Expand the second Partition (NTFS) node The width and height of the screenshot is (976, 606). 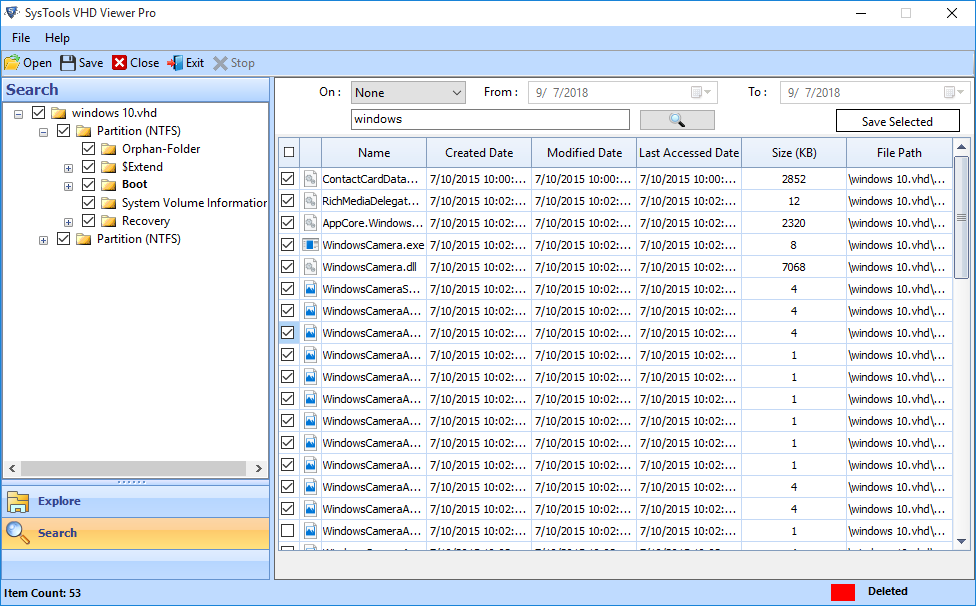(44, 240)
